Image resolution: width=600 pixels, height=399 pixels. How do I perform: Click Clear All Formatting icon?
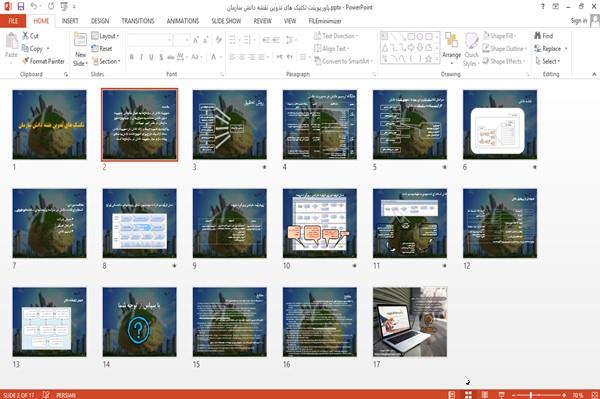point(218,40)
